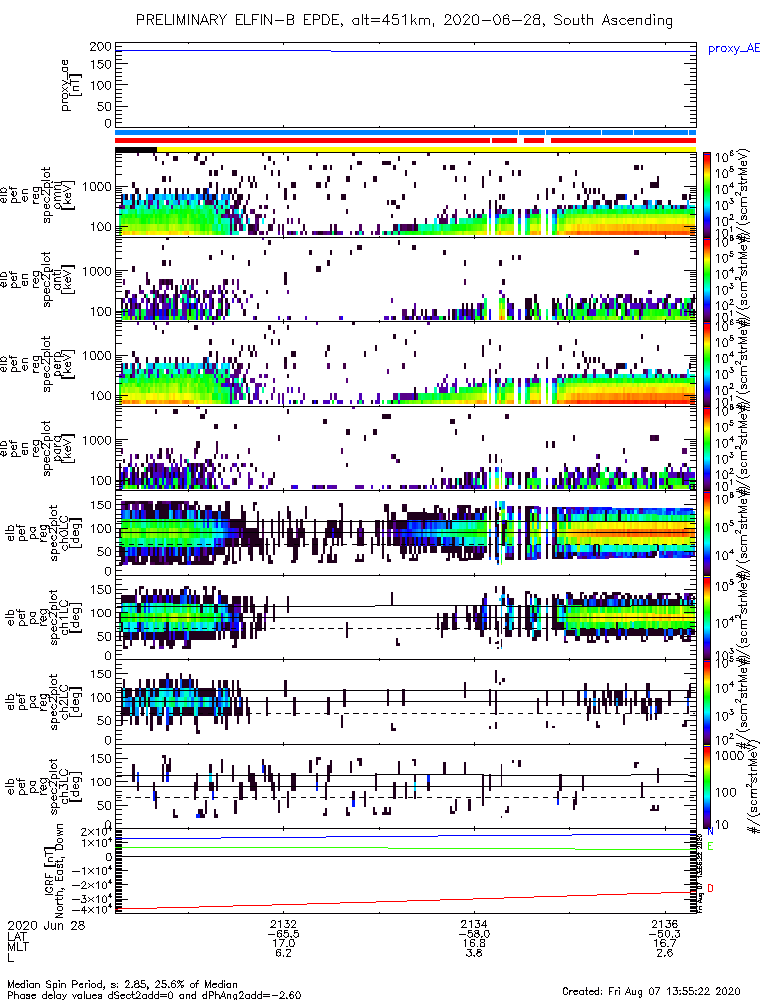Click L-shell value 6.2
This screenshot has width=775, height=1000.
coord(284,953)
